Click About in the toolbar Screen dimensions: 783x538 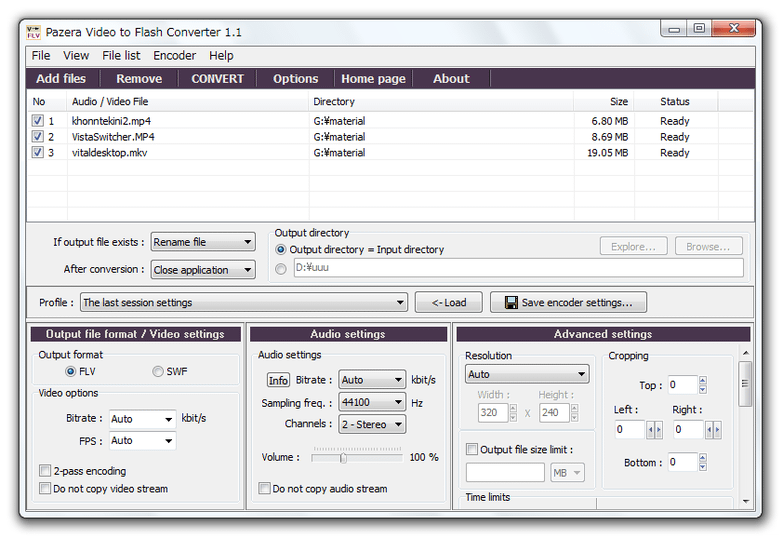tap(451, 78)
